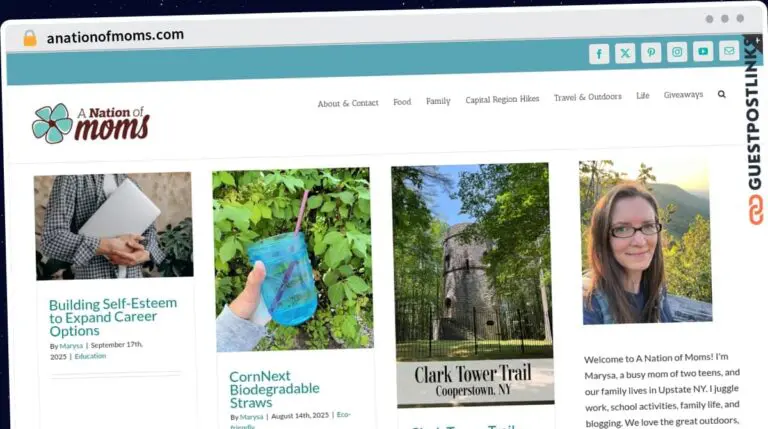Open the search magnifier icon in navigation
Viewport: 768px width, 429px height.
click(722, 94)
